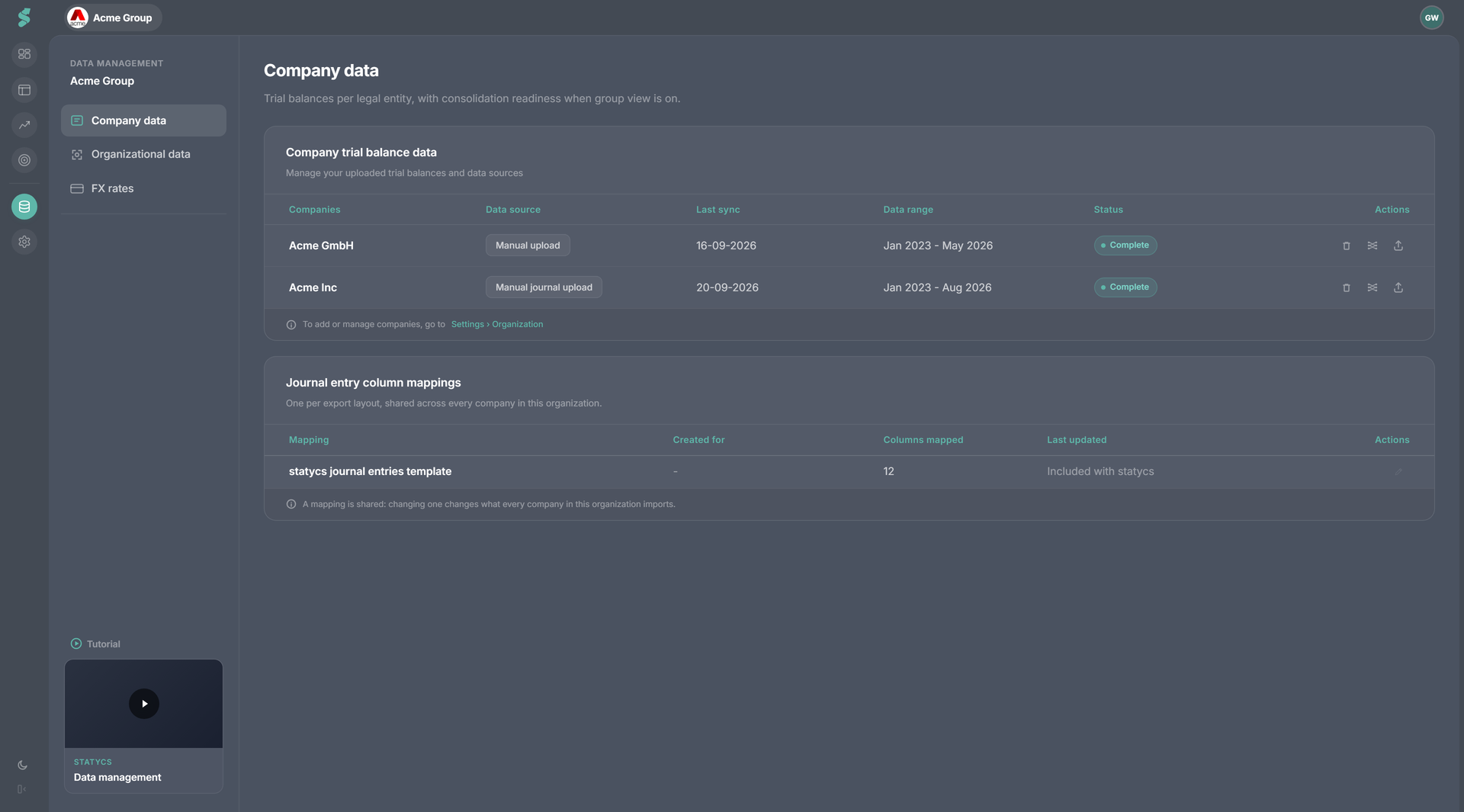Select the Acme GmbH company name
This screenshot has height=812, width=1464.
point(321,246)
